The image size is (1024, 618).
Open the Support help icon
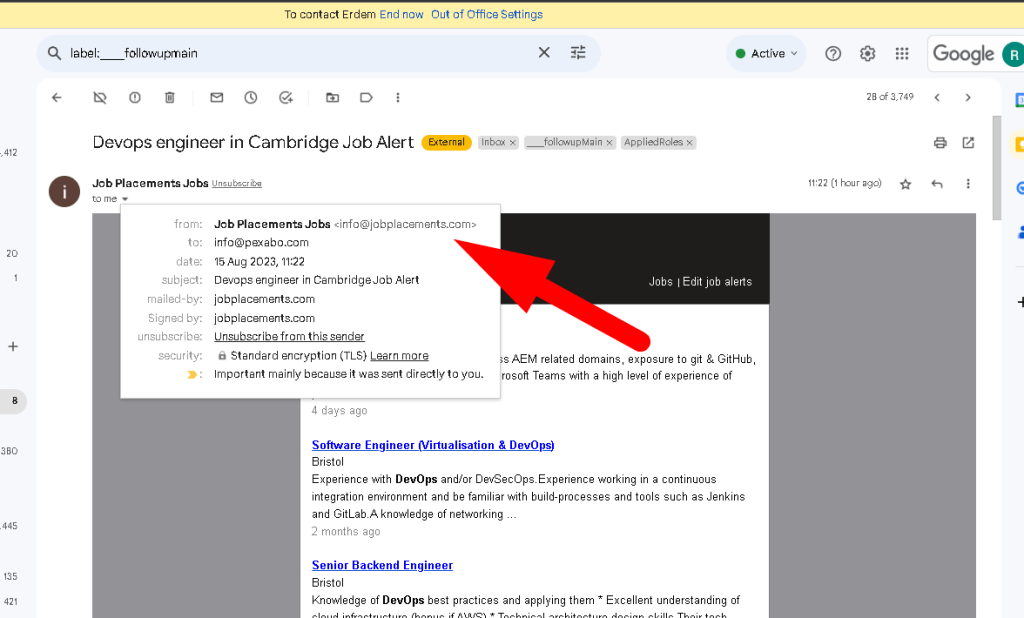(x=833, y=54)
